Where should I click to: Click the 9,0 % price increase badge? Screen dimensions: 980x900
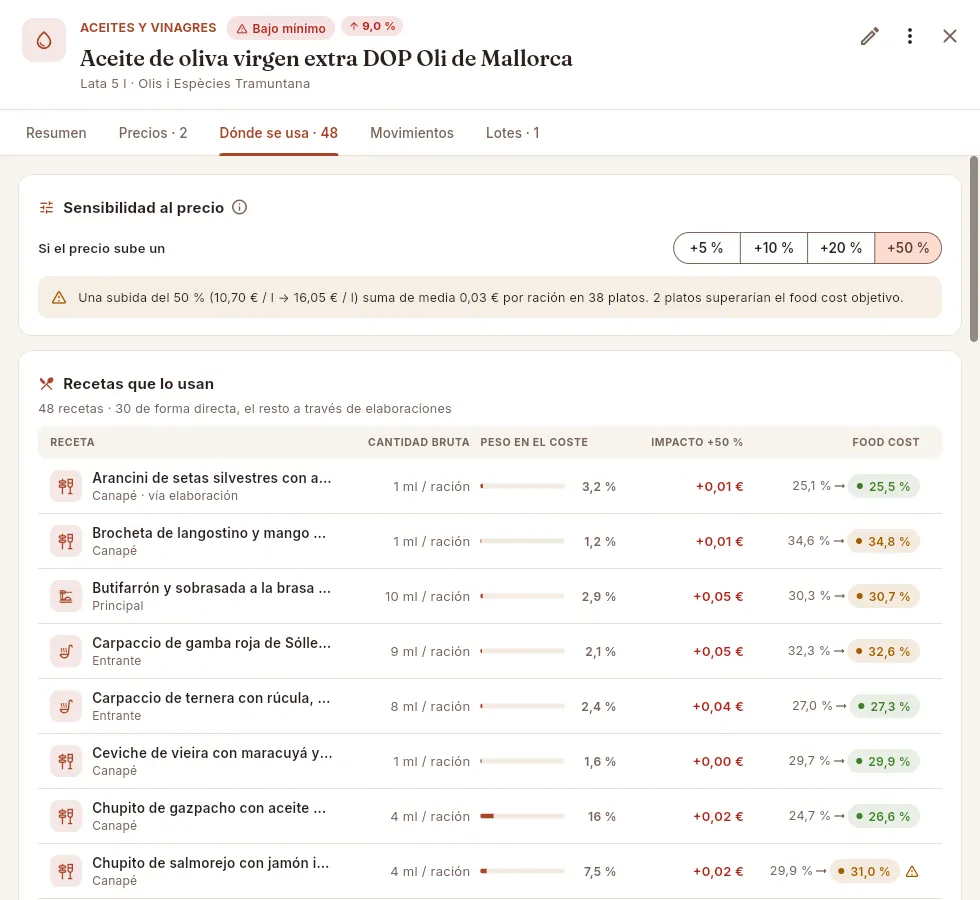372,26
